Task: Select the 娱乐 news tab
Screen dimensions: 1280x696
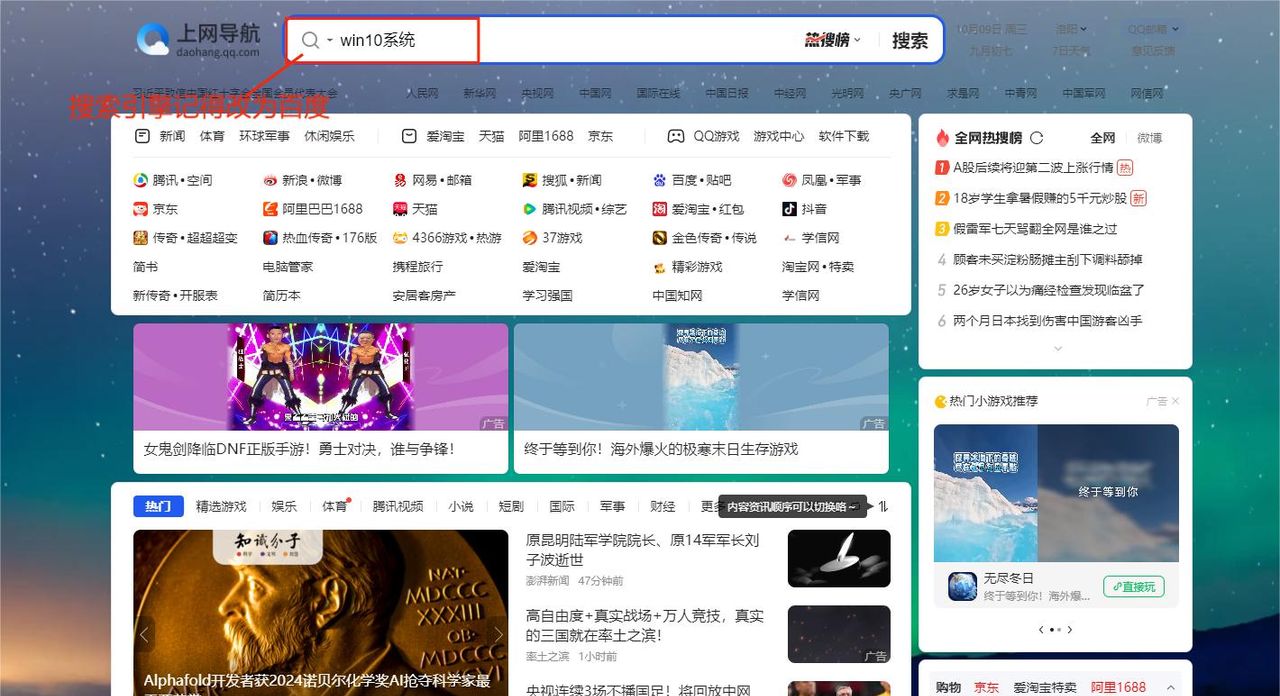Action: coord(284,507)
